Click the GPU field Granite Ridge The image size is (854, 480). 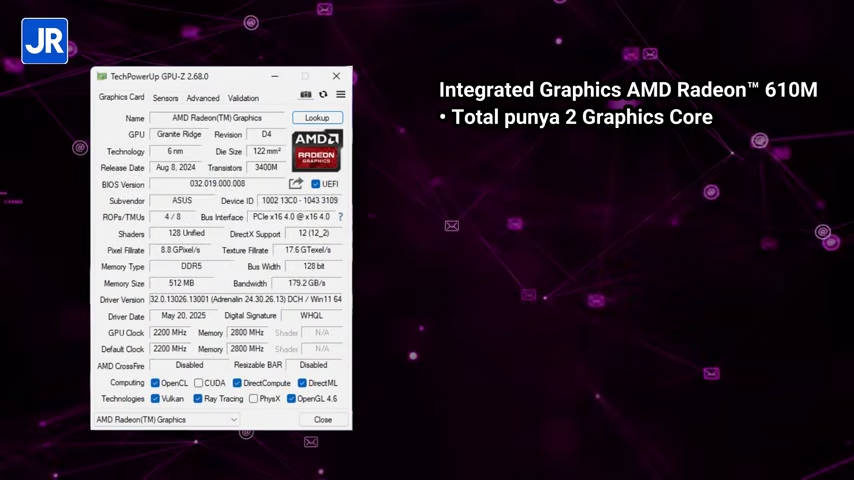click(x=179, y=134)
